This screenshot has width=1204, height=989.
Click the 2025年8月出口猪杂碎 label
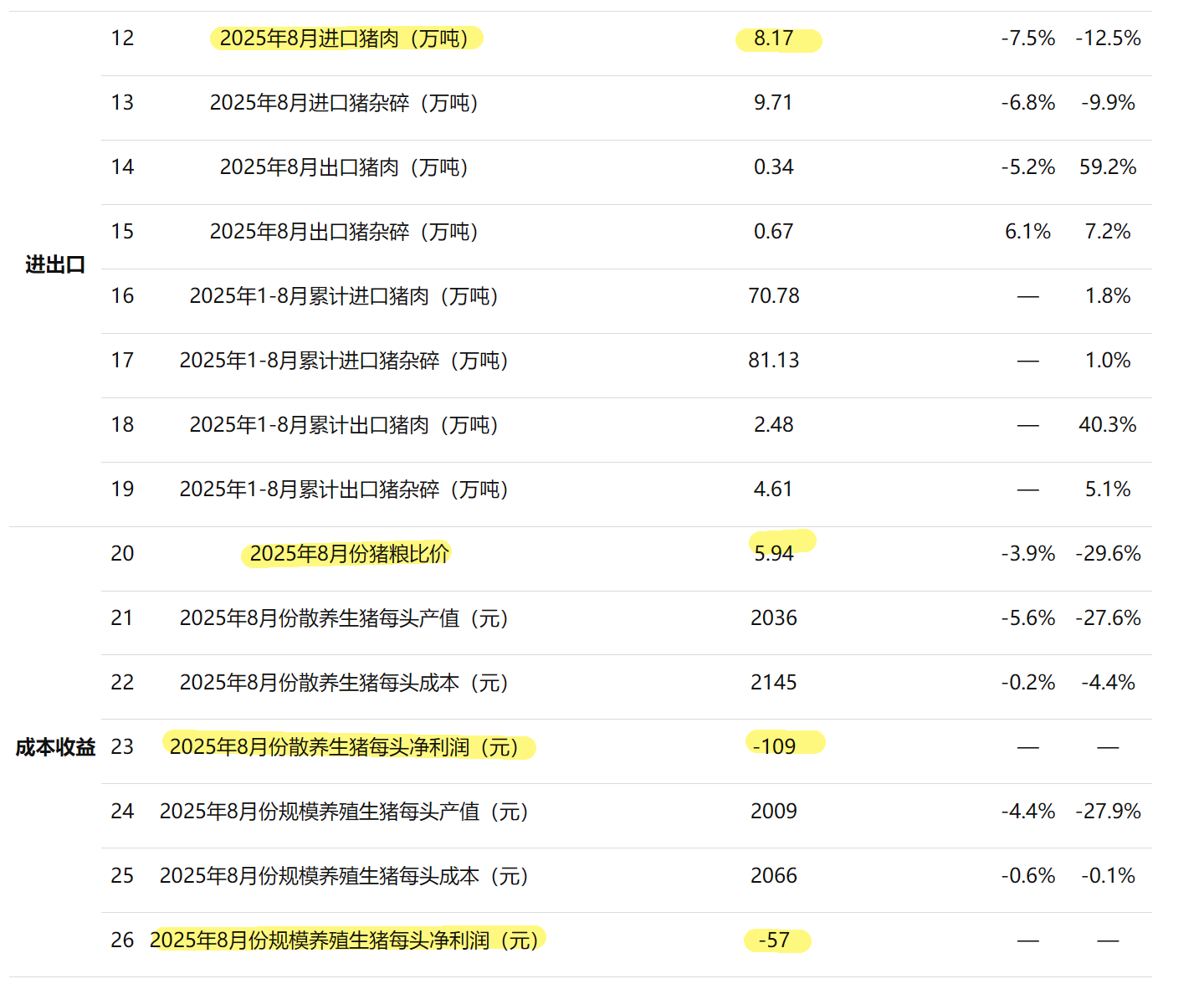tap(344, 232)
